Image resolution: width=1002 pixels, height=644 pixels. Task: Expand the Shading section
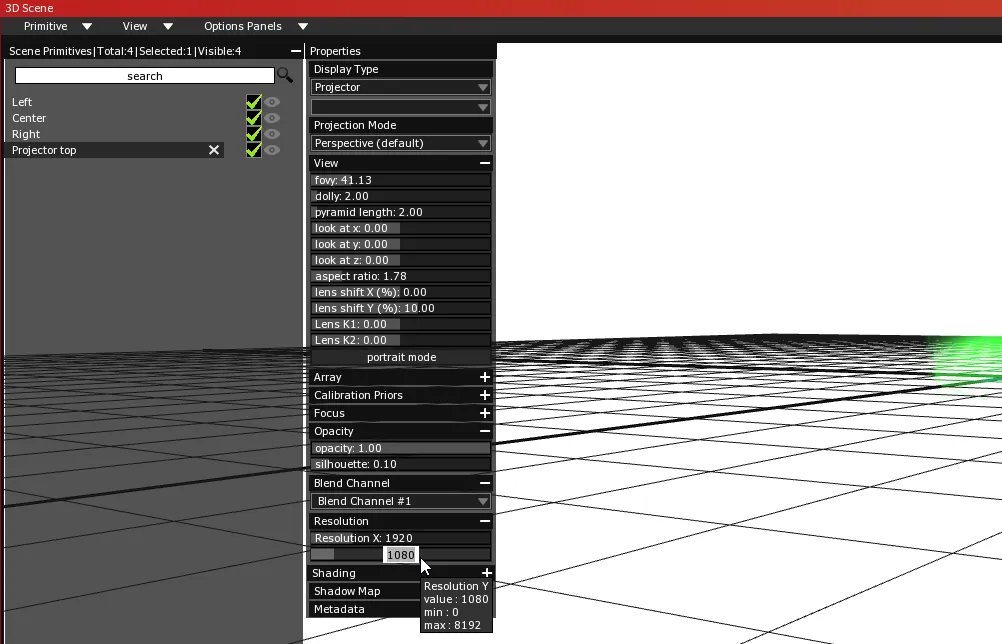486,572
